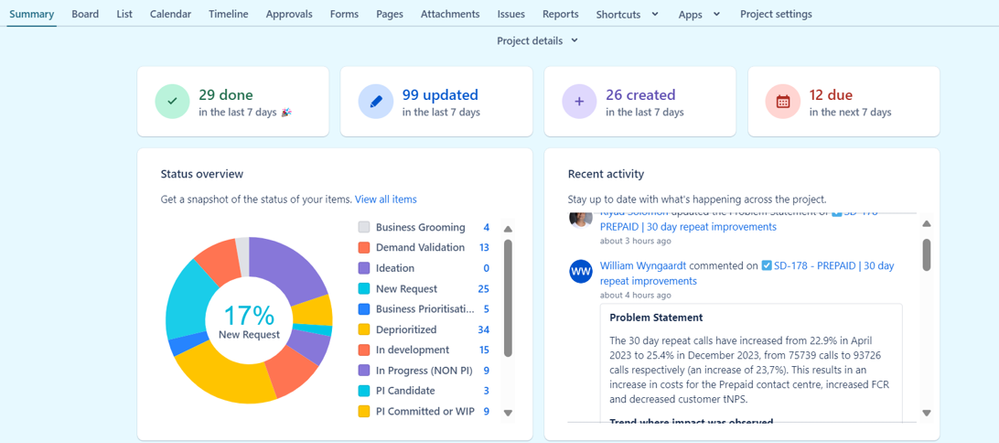Click New Request count 25
Viewport: 999px width, 443px height.
tap(484, 289)
